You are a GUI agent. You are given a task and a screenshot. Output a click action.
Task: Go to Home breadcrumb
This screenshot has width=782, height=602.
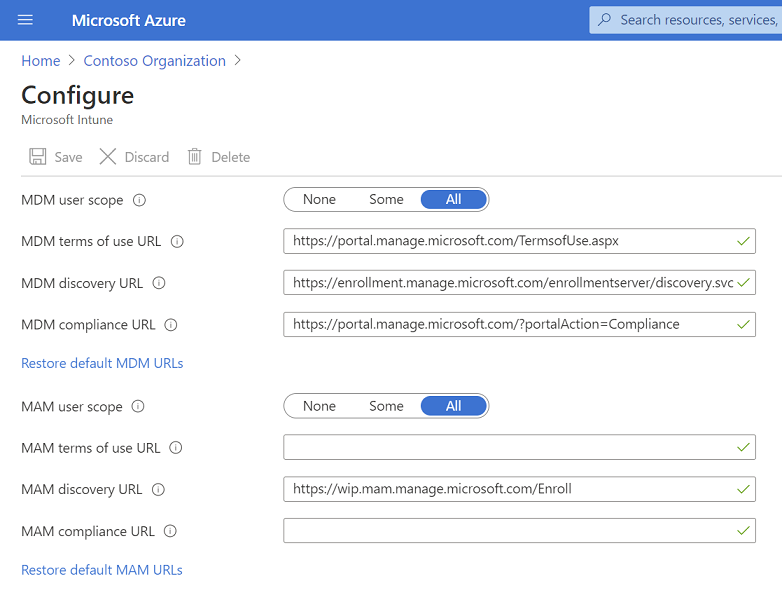coord(41,61)
